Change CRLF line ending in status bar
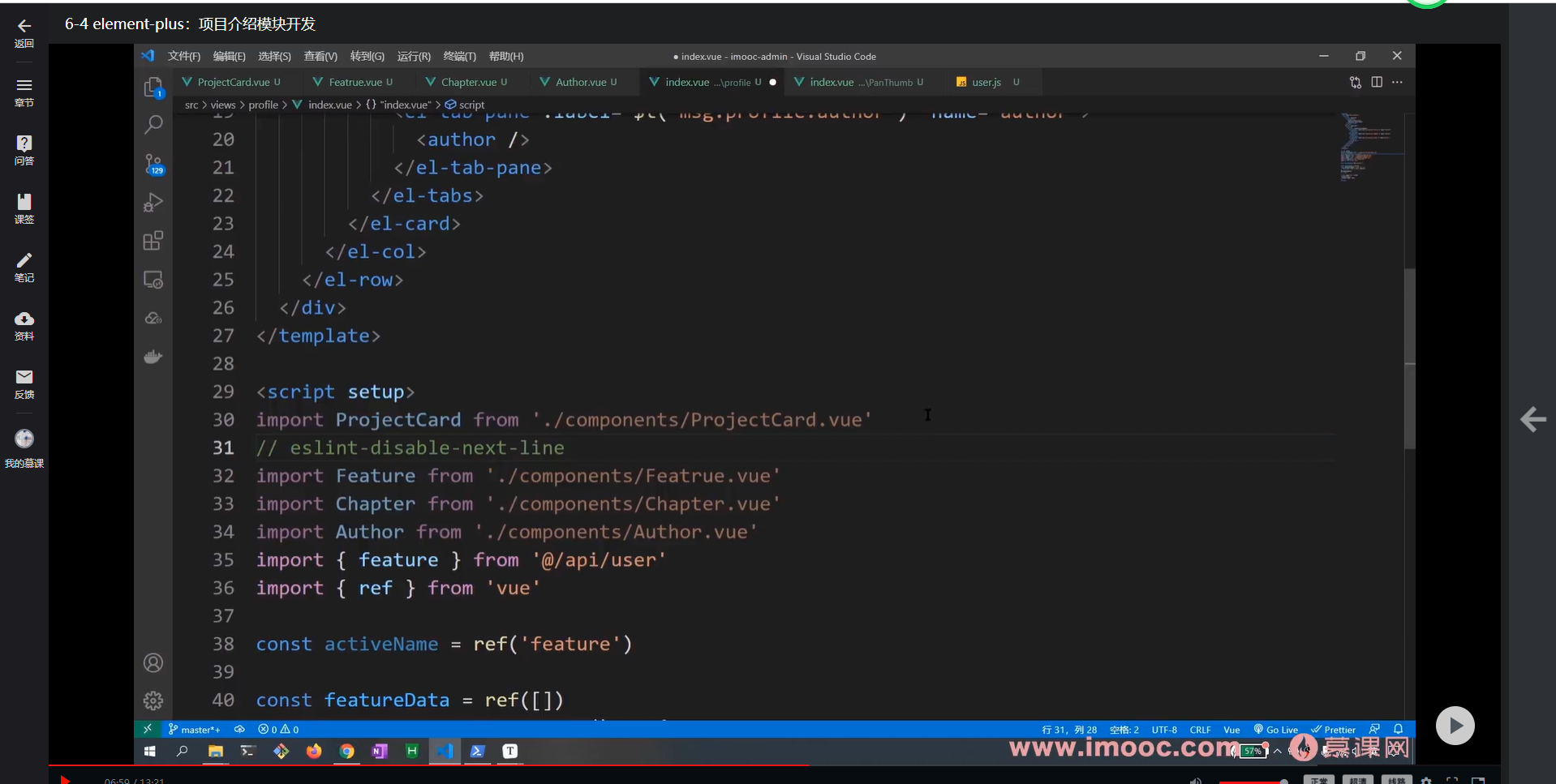Image resolution: width=1556 pixels, height=784 pixels. click(1200, 729)
